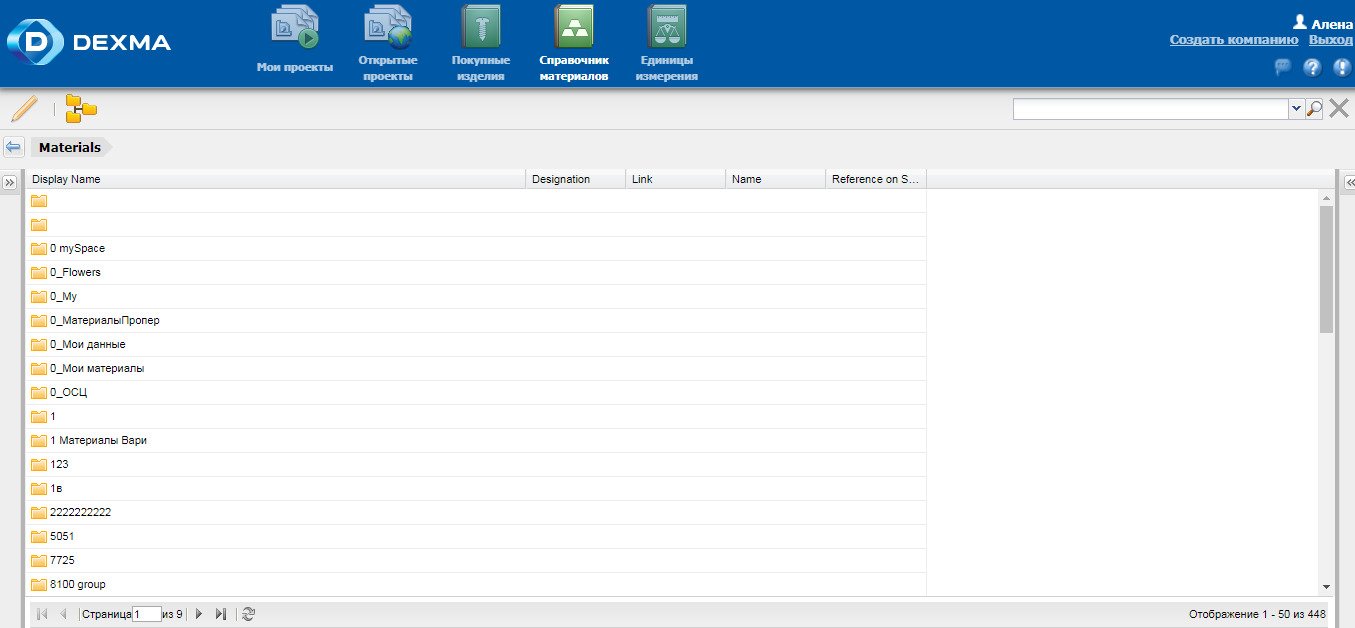The height and width of the screenshot is (628, 1355).
Task: Click Создать компанию link
Action: (x=1234, y=40)
